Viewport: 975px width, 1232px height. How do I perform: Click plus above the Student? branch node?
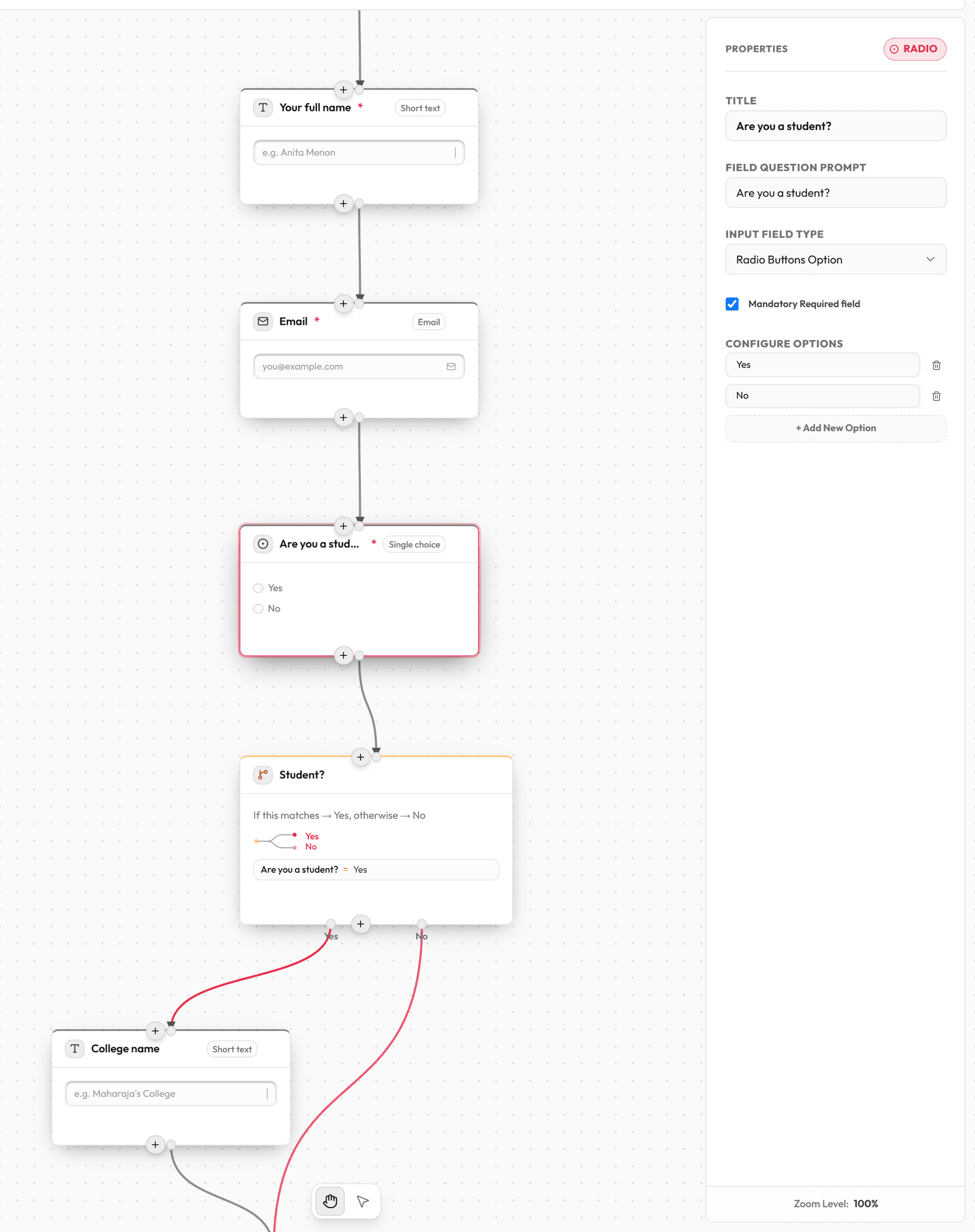tap(361, 757)
